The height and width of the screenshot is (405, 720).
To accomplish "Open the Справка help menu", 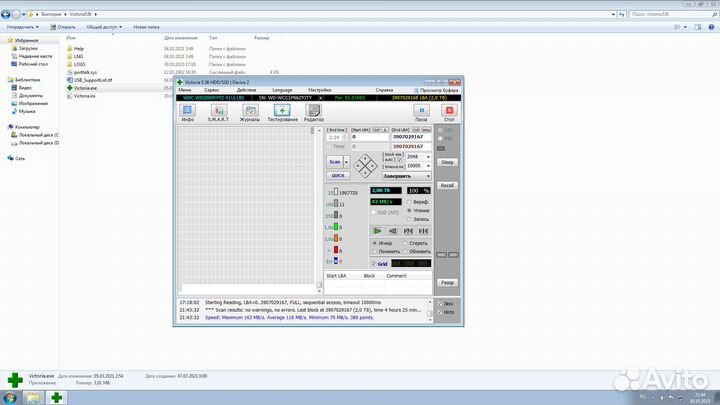I will click(384, 90).
